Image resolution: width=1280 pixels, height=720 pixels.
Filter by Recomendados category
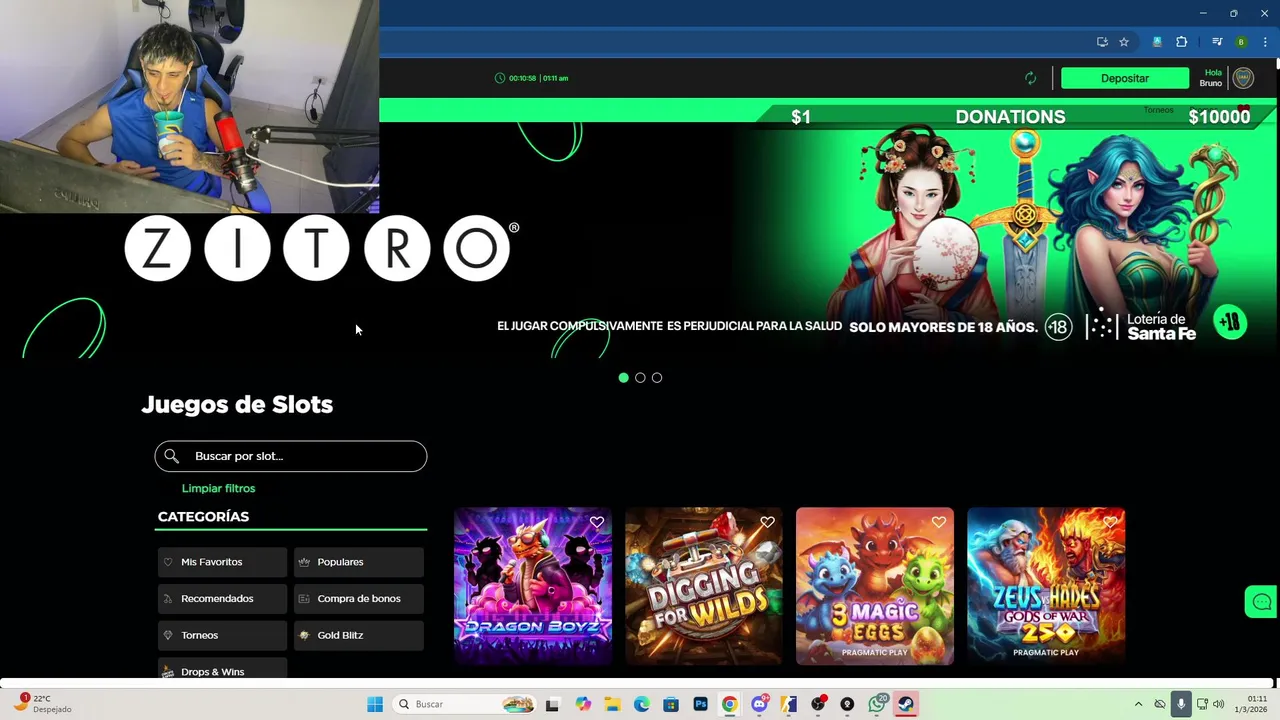point(222,599)
